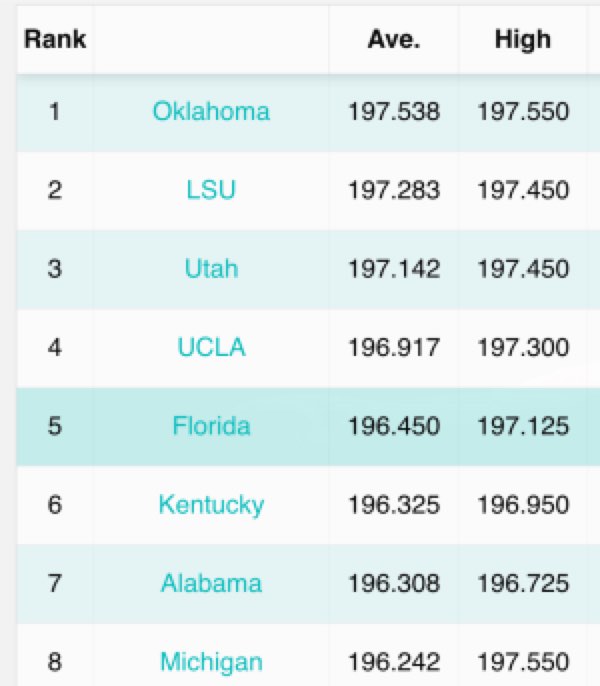Click LSU's average score 197.283
The width and height of the screenshot is (600, 686).
[x=394, y=190]
